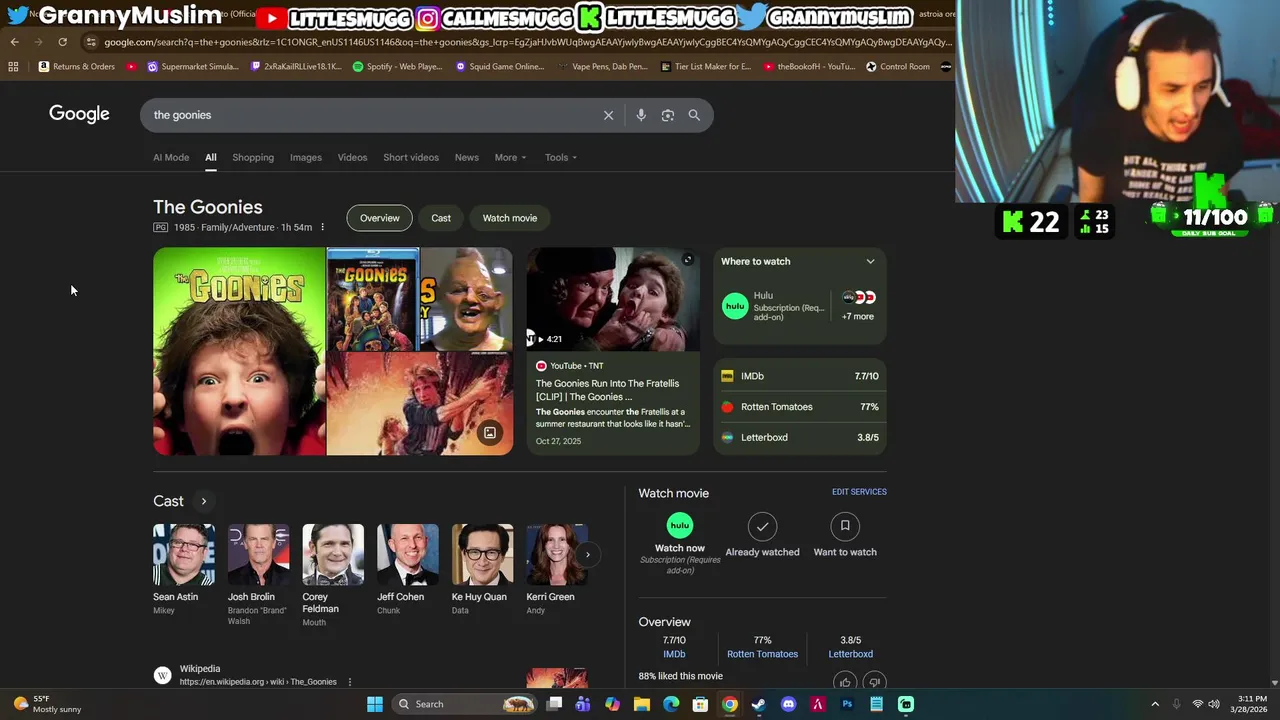Open Supermarket Simula... bookmark

pyautogui.click(x=193, y=67)
